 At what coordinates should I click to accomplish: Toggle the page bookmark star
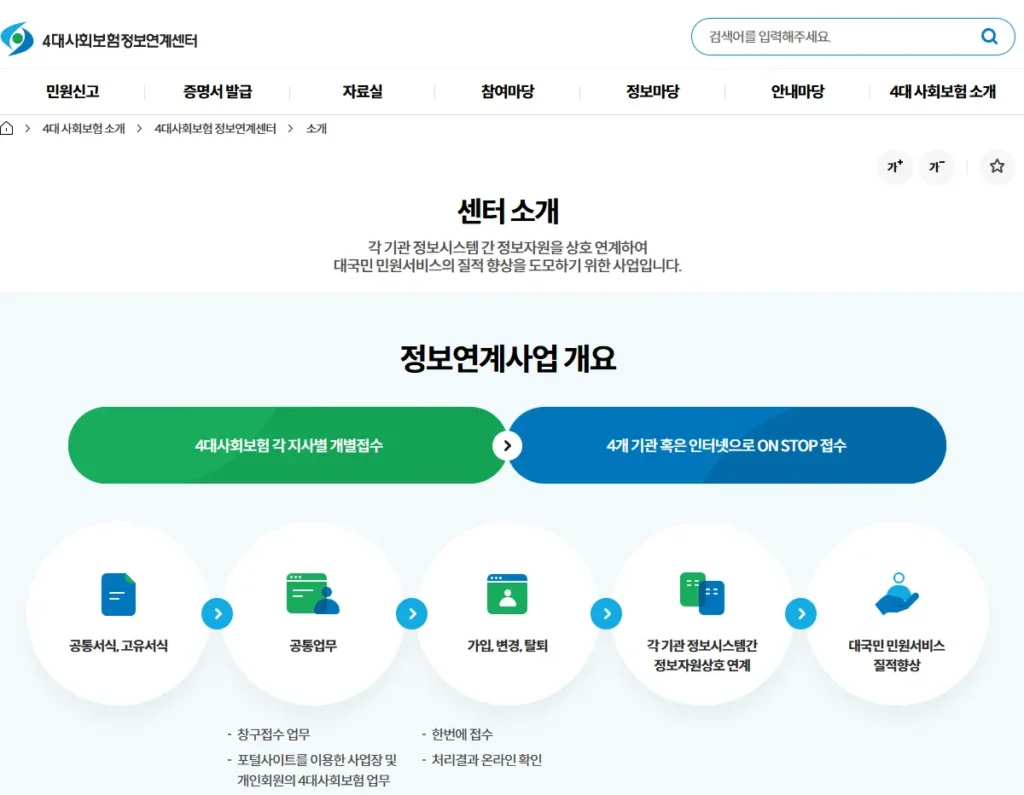pos(996,167)
